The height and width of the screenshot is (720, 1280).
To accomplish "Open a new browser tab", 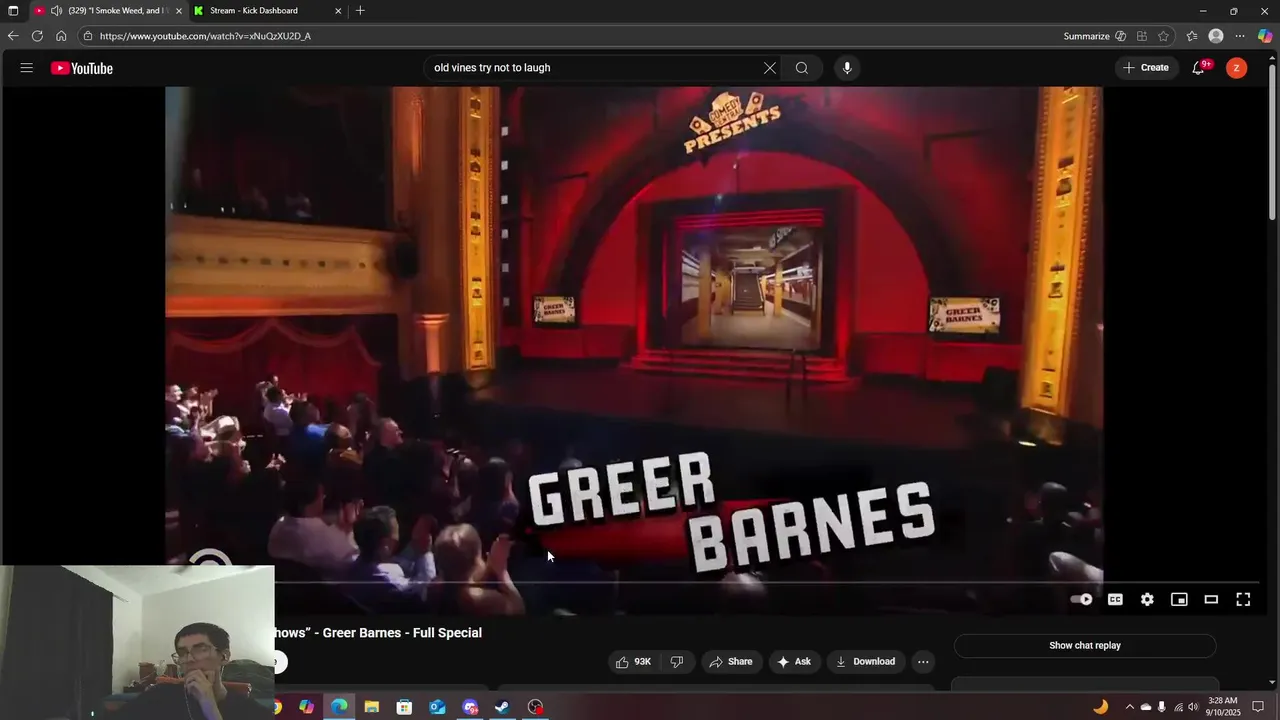I will coord(360,11).
